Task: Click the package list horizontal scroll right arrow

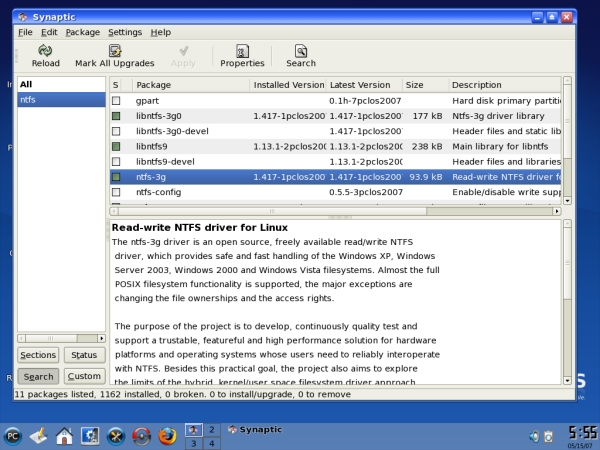Action: pyautogui.click(x=557, y=211)
